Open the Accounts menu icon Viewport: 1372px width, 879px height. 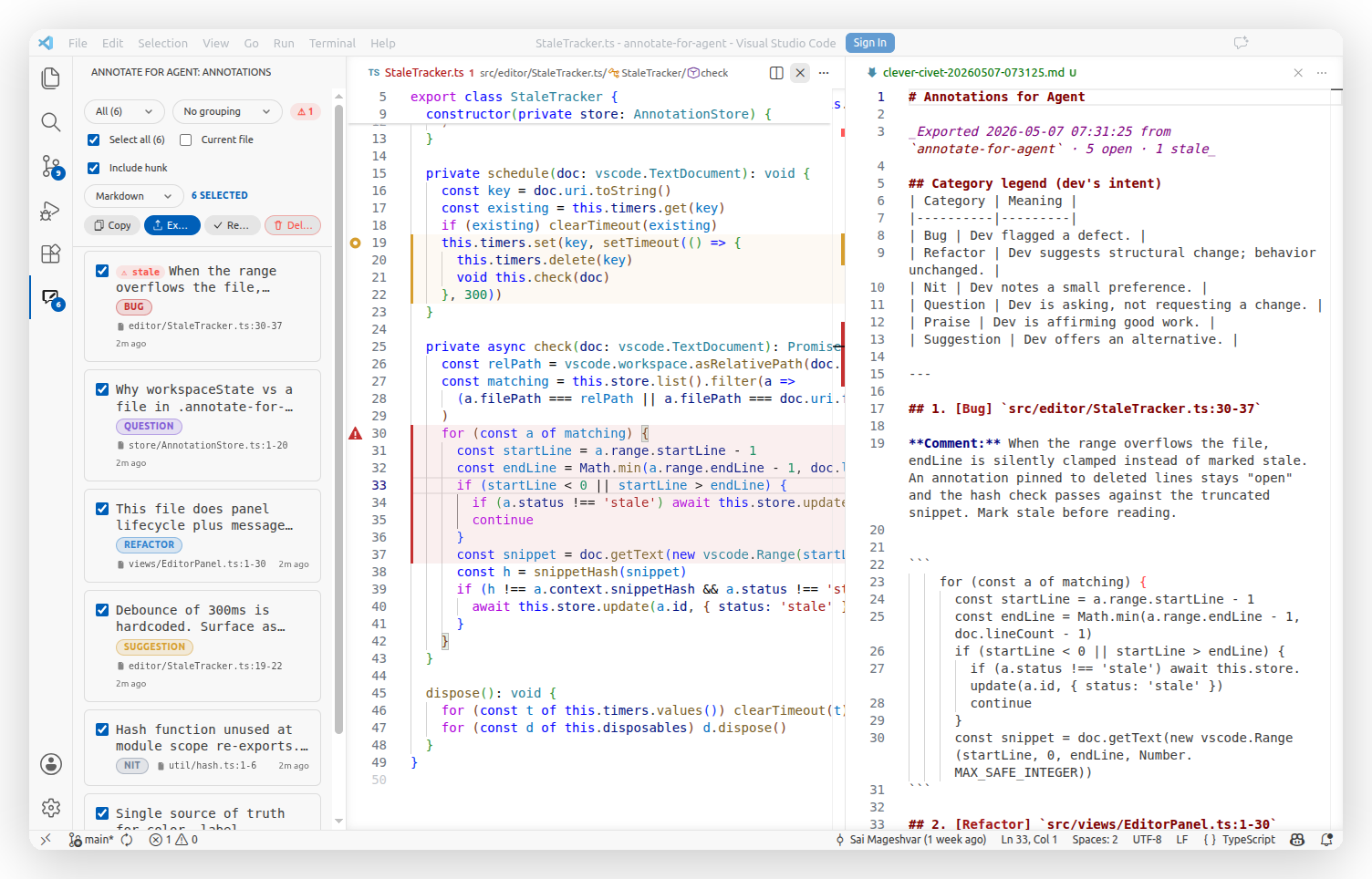click(x=51, y=764)
